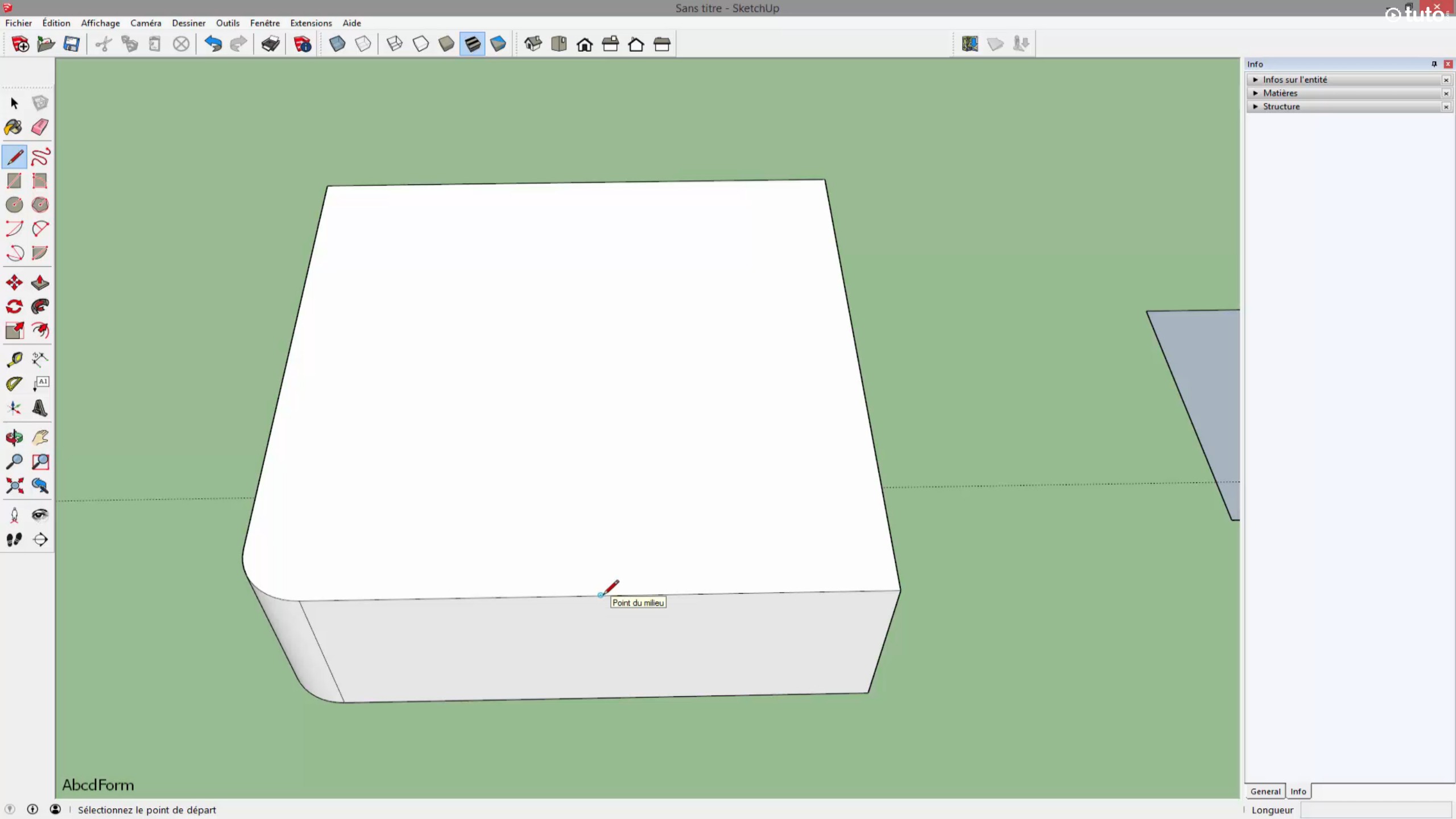This screenshot has height=819, width=1456.
Task: Switch to the General tab
Action: [1264, 791]
